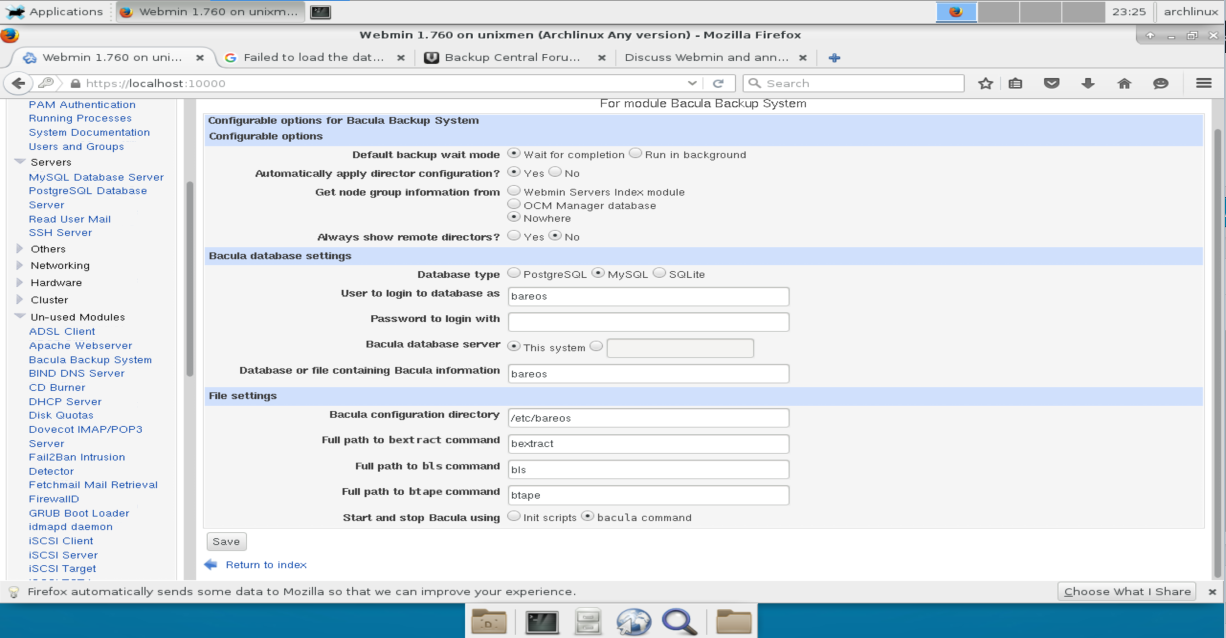This screenshot has height=638, width=1226.
Task: Collapse the Un-used Modules category
Action: tap(20, 317)
